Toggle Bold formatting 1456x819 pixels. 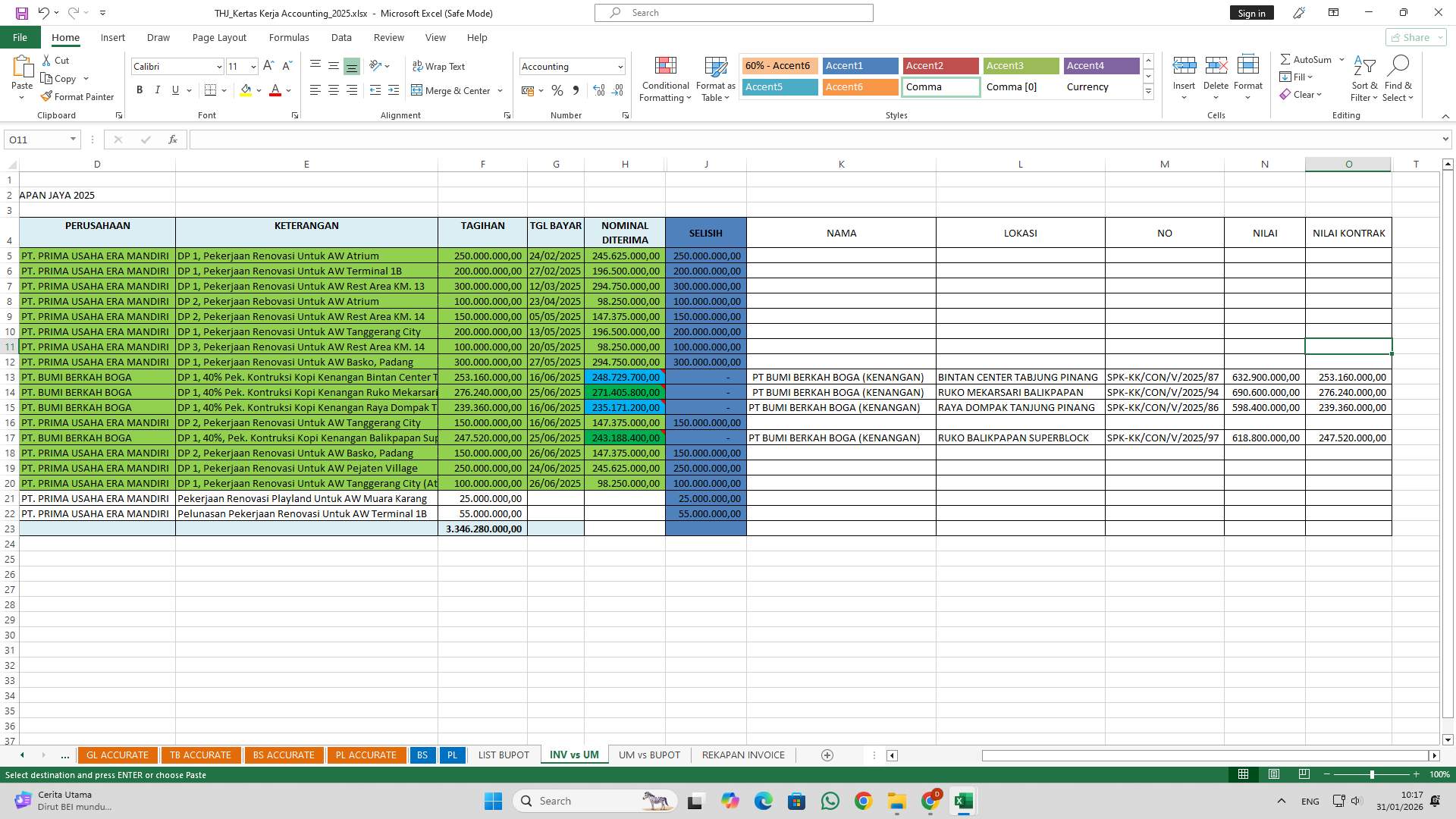point(140,90)
